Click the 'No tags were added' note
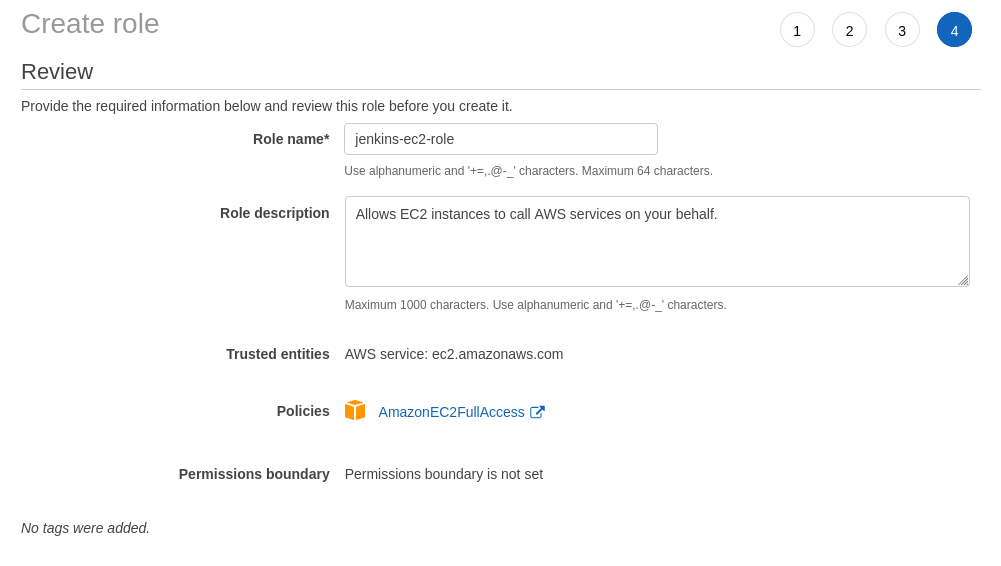The width and height of the screenshot is (1001, 566). coord(85,528)
